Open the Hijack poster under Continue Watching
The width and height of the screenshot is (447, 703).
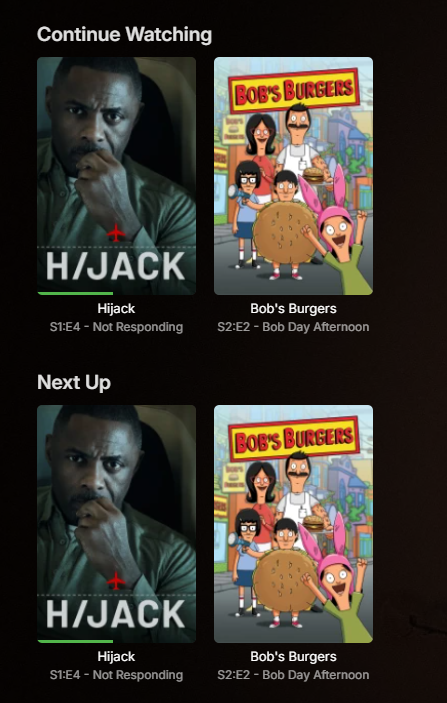[x=116, y=176]
